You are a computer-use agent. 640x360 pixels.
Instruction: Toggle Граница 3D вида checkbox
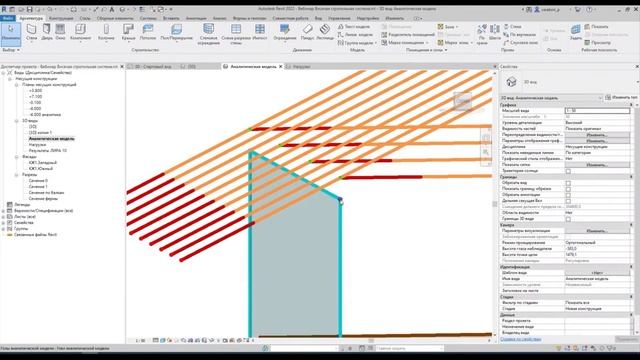(x=568, y=219)
